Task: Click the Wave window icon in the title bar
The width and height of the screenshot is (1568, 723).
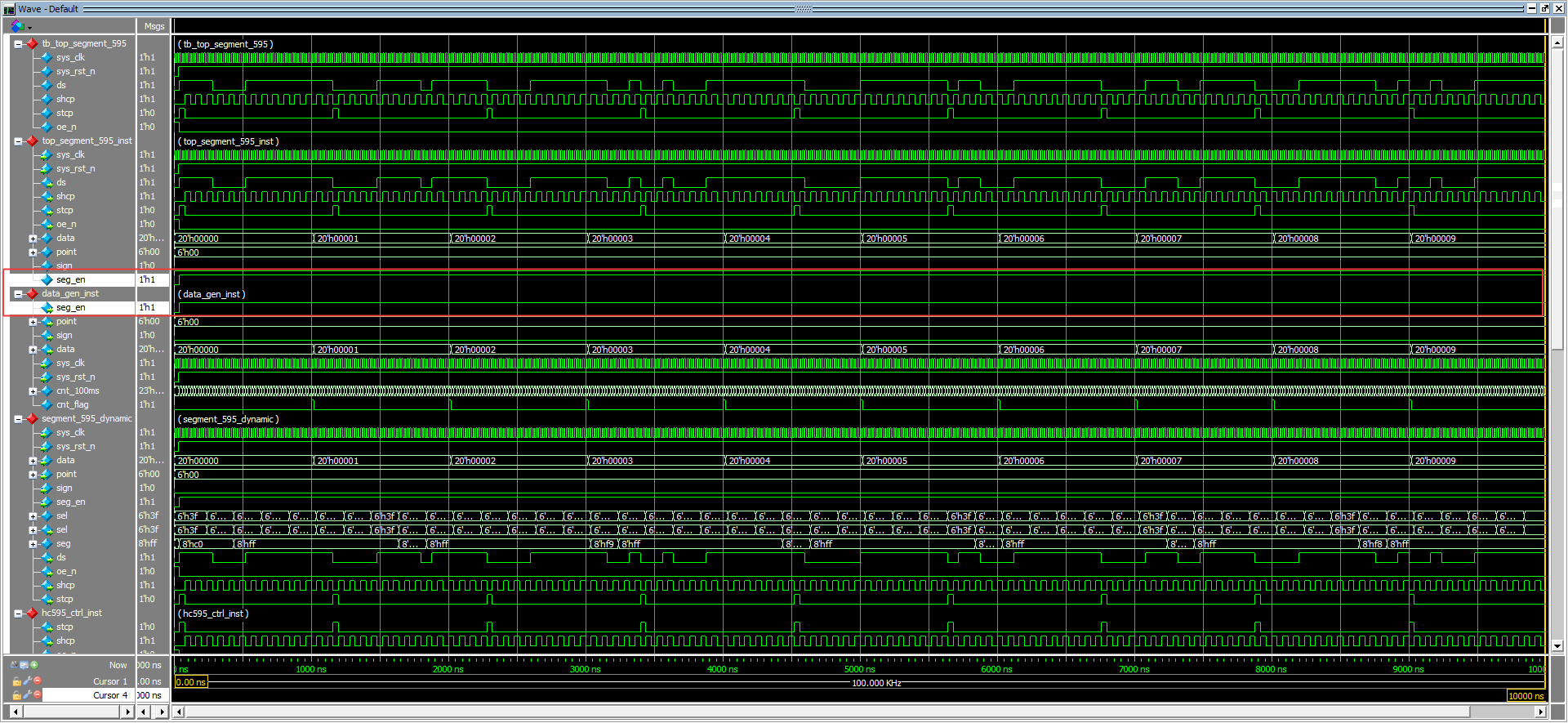Action: pyautogui.click(x=9, y=9)
